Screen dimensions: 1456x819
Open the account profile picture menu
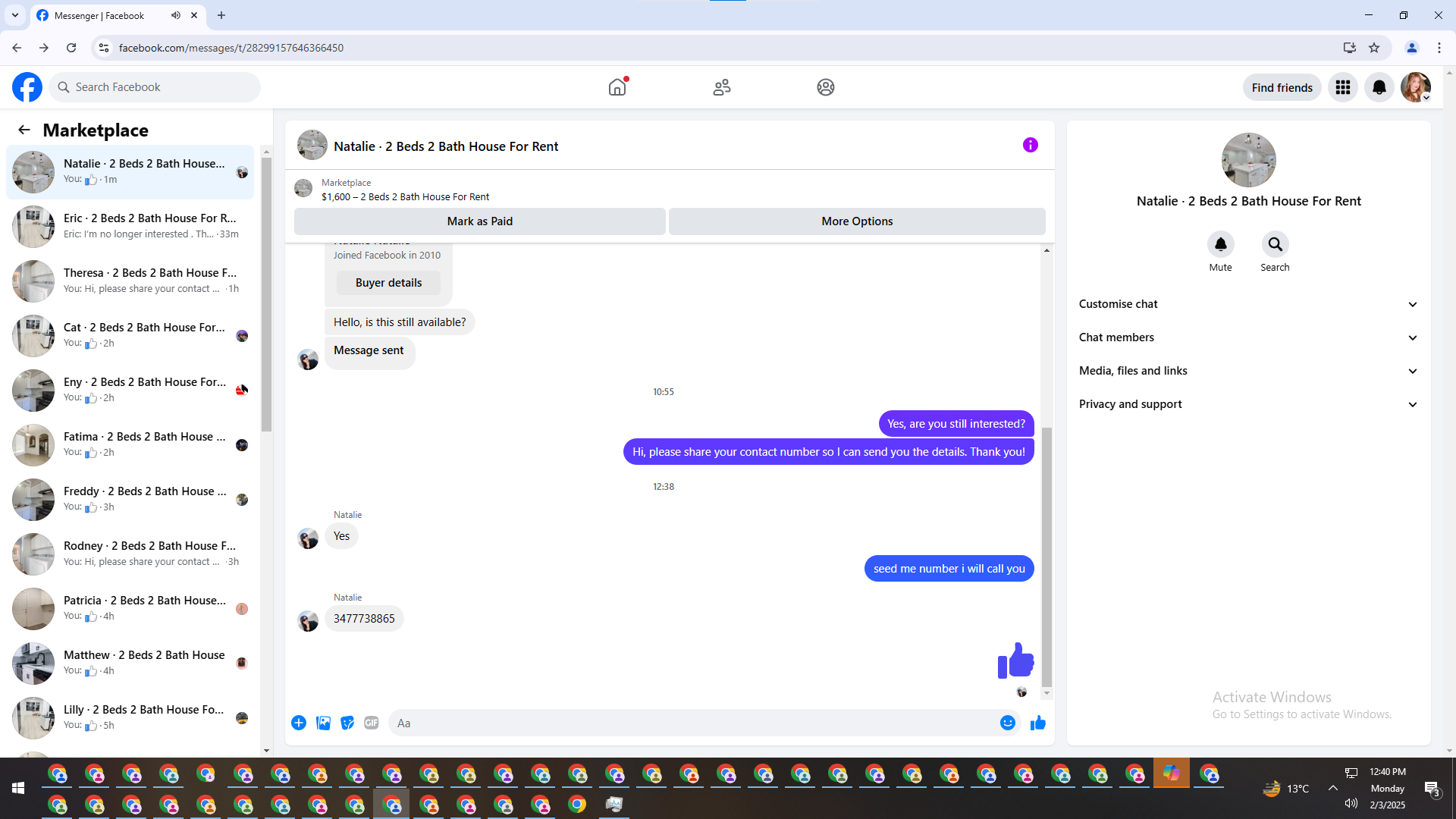tap(1416, 87)
